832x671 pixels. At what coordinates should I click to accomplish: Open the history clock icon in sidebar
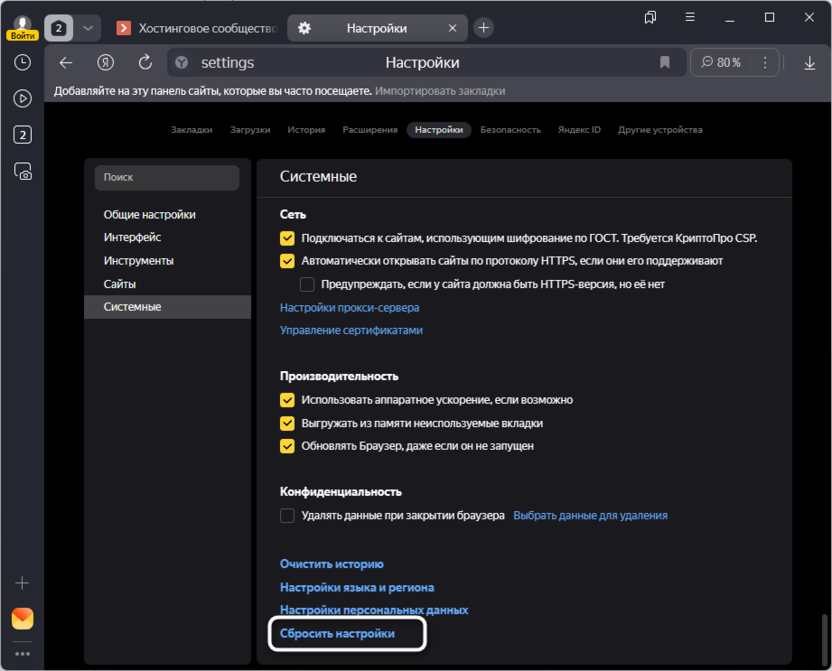tap(22, 62)
